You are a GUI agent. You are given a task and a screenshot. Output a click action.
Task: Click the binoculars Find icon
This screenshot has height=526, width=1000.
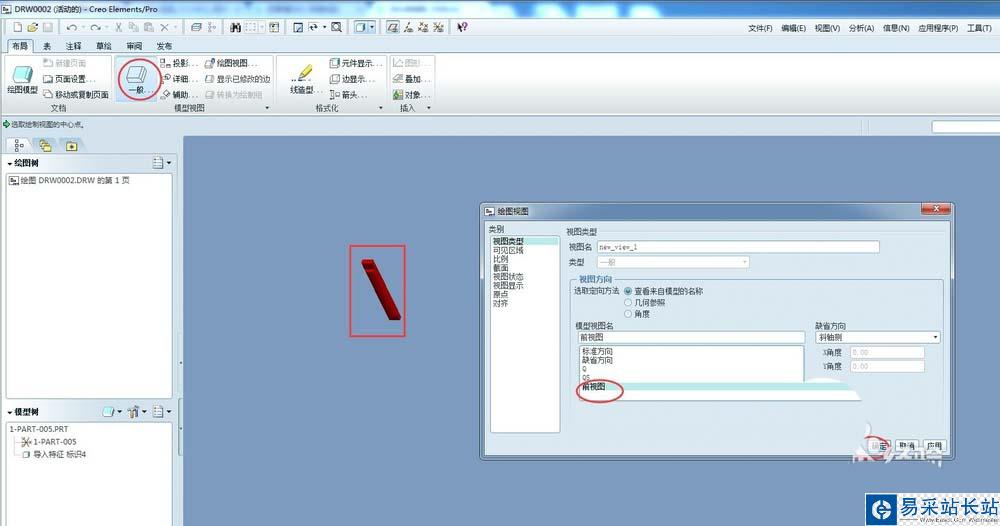point(235,27)
